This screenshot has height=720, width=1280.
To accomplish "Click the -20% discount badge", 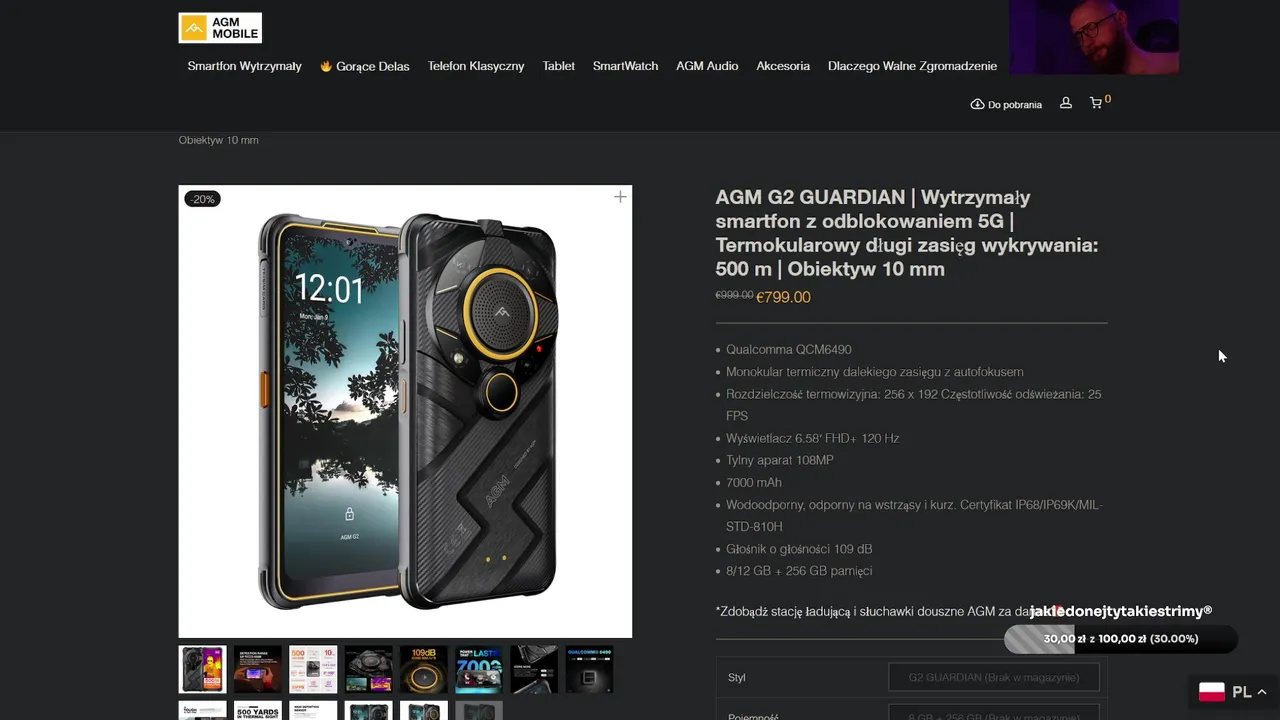I will pos(202,199).
